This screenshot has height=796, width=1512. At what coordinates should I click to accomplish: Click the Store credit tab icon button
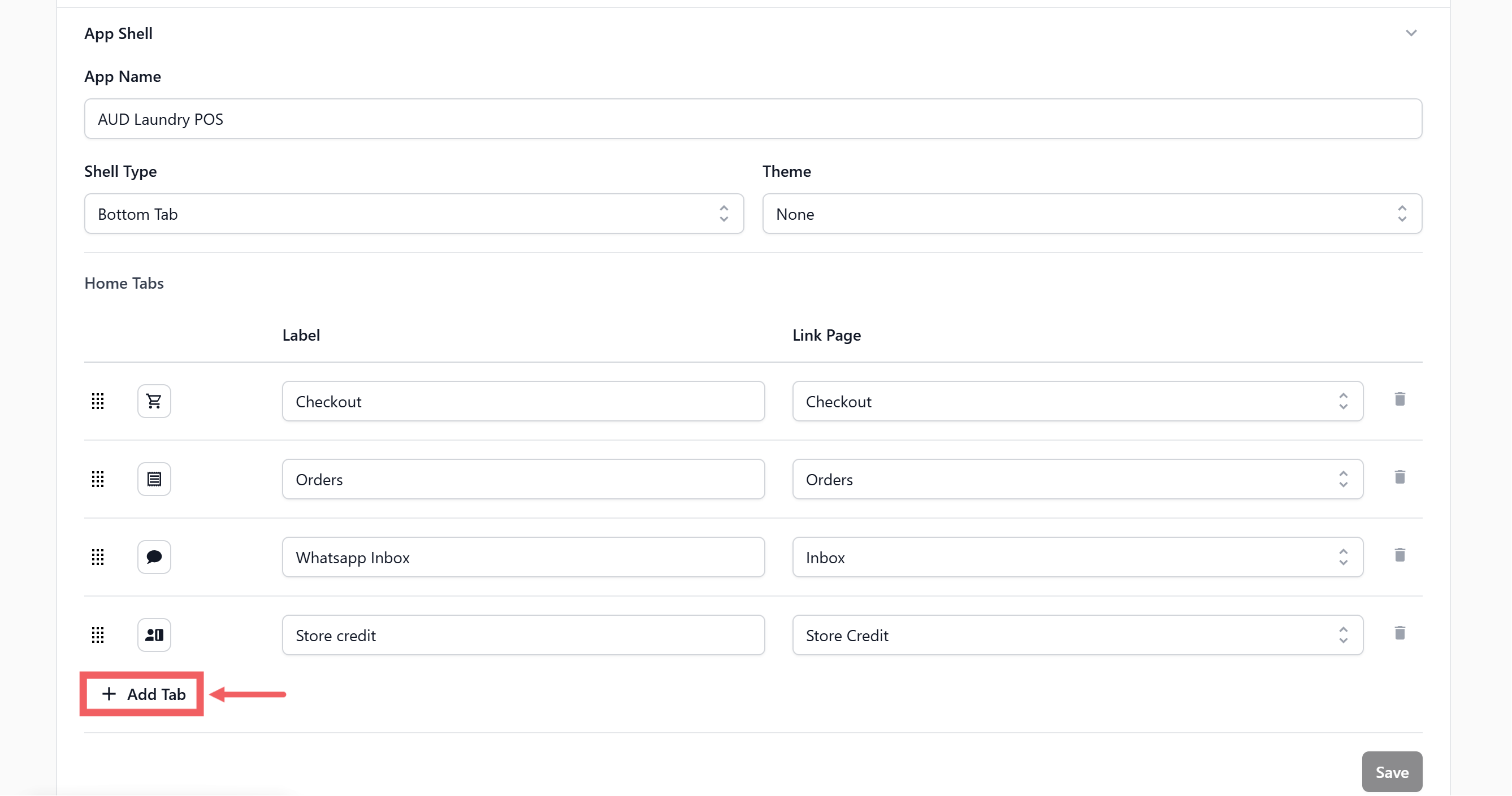tap(154, 634)
